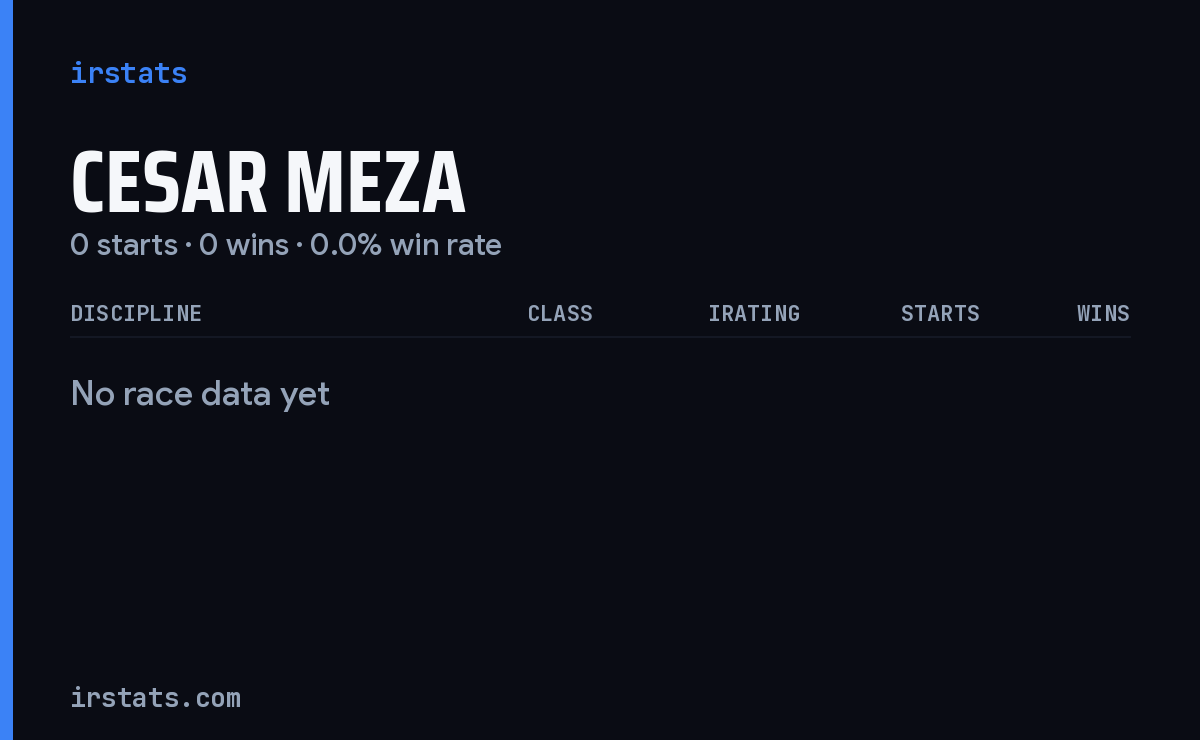Click the dot separator after '0 wins'
This screenshot has height=740, width=1200.
(299, 245)
